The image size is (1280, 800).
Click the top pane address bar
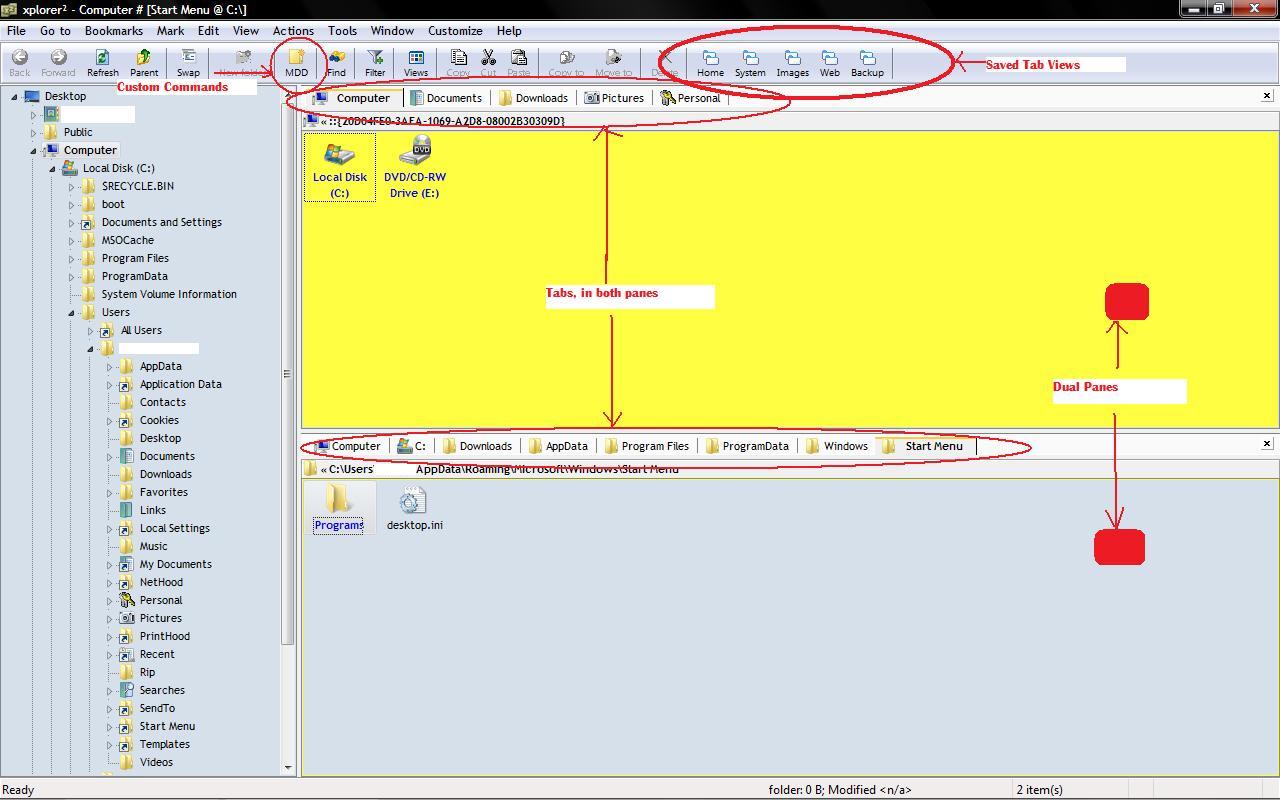[x=790, y=121]
